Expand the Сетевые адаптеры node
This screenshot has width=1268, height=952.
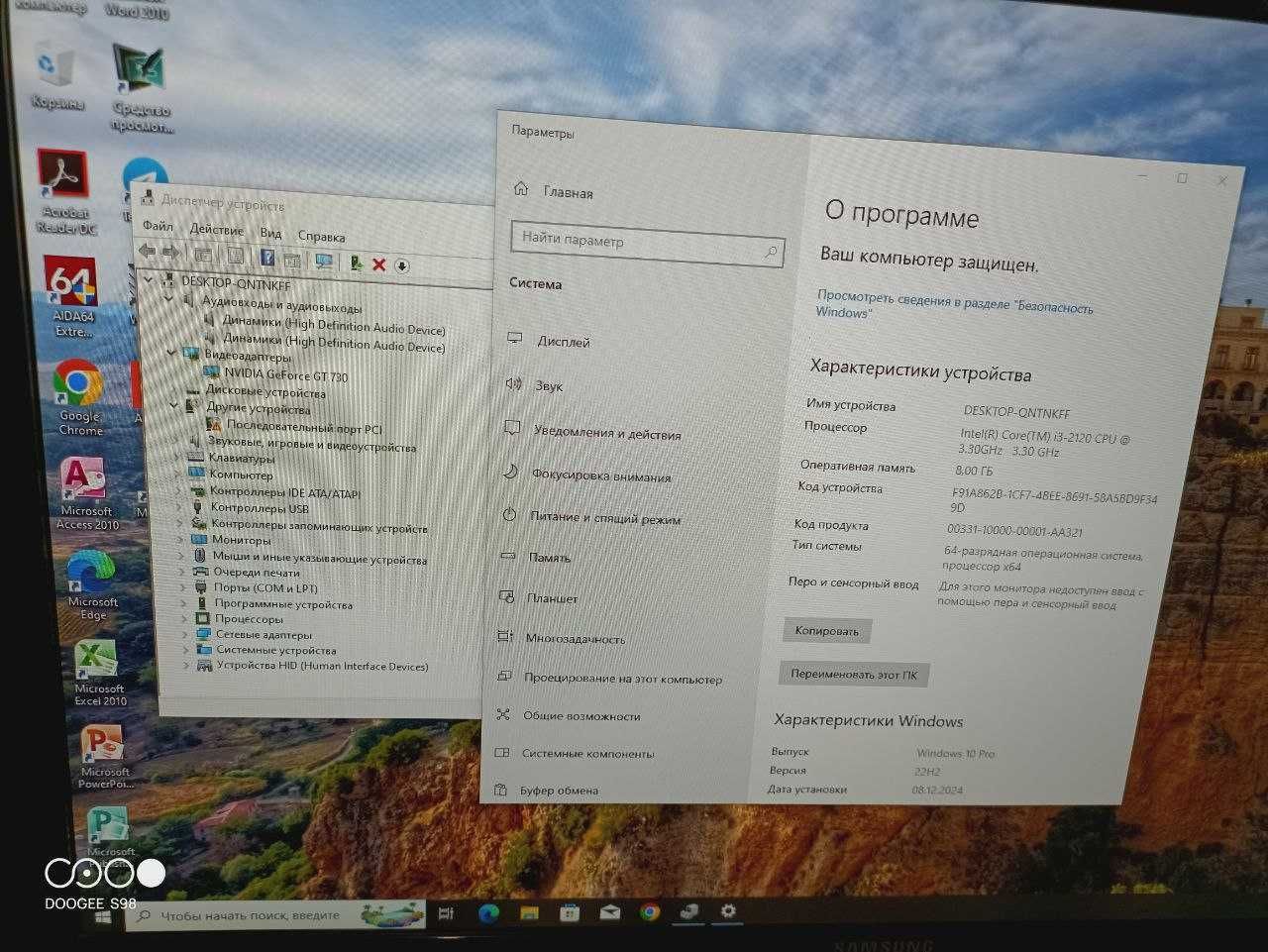(185, 635)
